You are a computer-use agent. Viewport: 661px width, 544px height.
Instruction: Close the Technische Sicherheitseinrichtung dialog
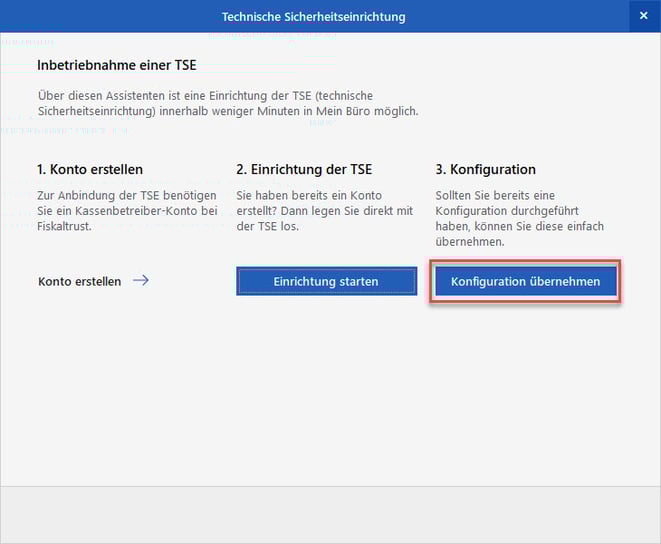[643, 16]
